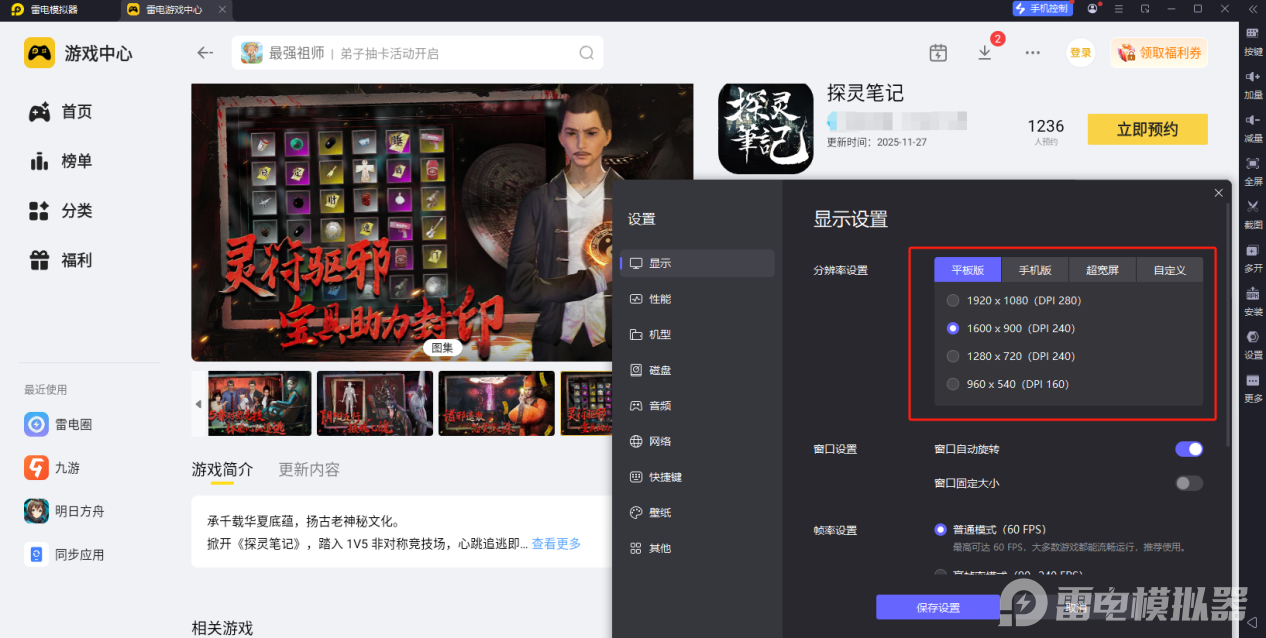Enable the 窗口固定大小 switch
Viewport: 1266px width, 638px height.
pos(1189,483)
